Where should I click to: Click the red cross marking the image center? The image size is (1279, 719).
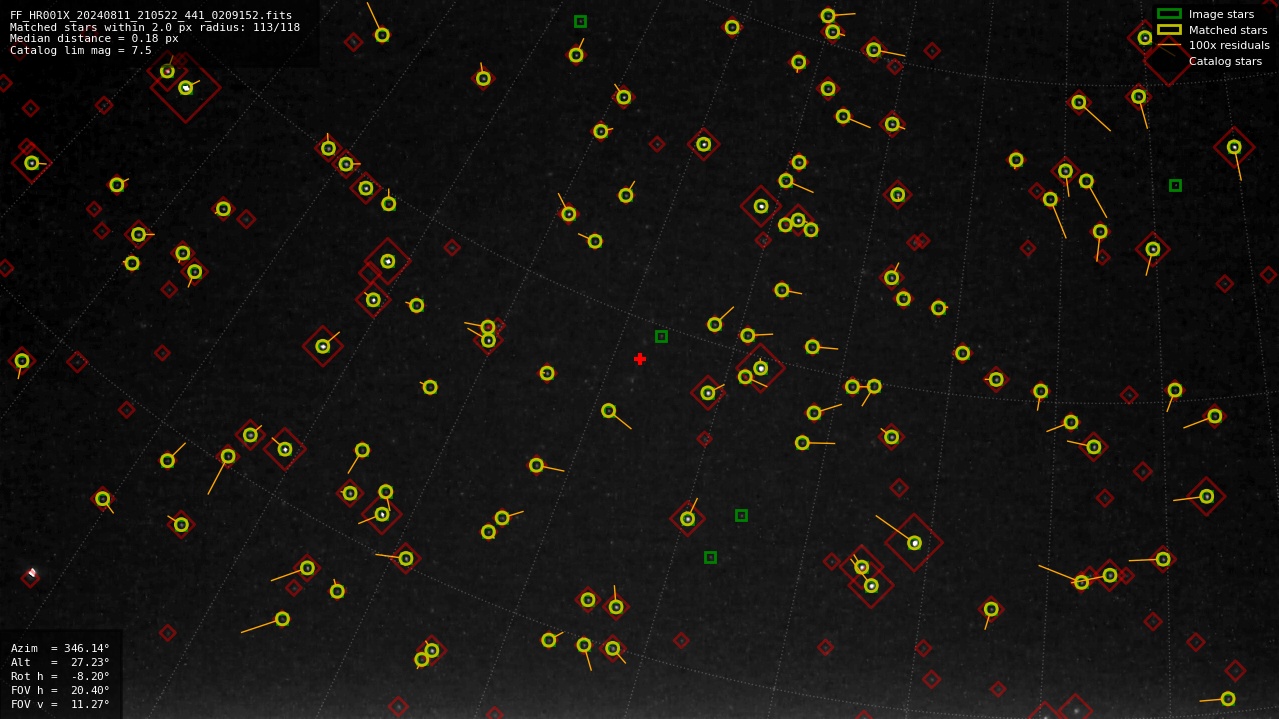pos(640,359)
